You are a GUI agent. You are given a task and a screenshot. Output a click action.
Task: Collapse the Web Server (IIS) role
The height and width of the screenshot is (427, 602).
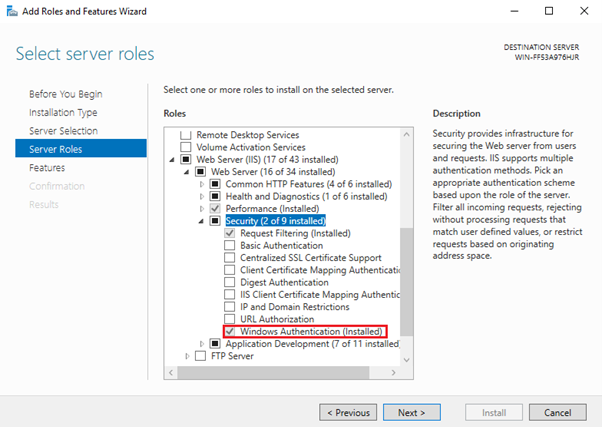172,159
